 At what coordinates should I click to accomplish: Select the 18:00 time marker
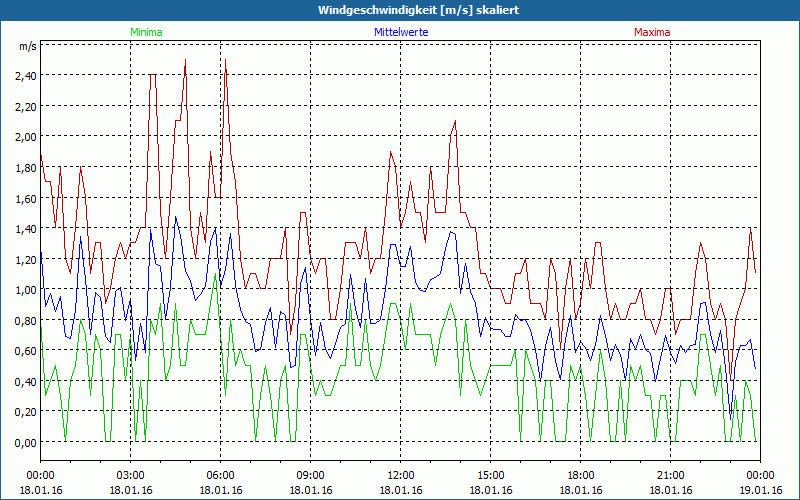point(580,475)
